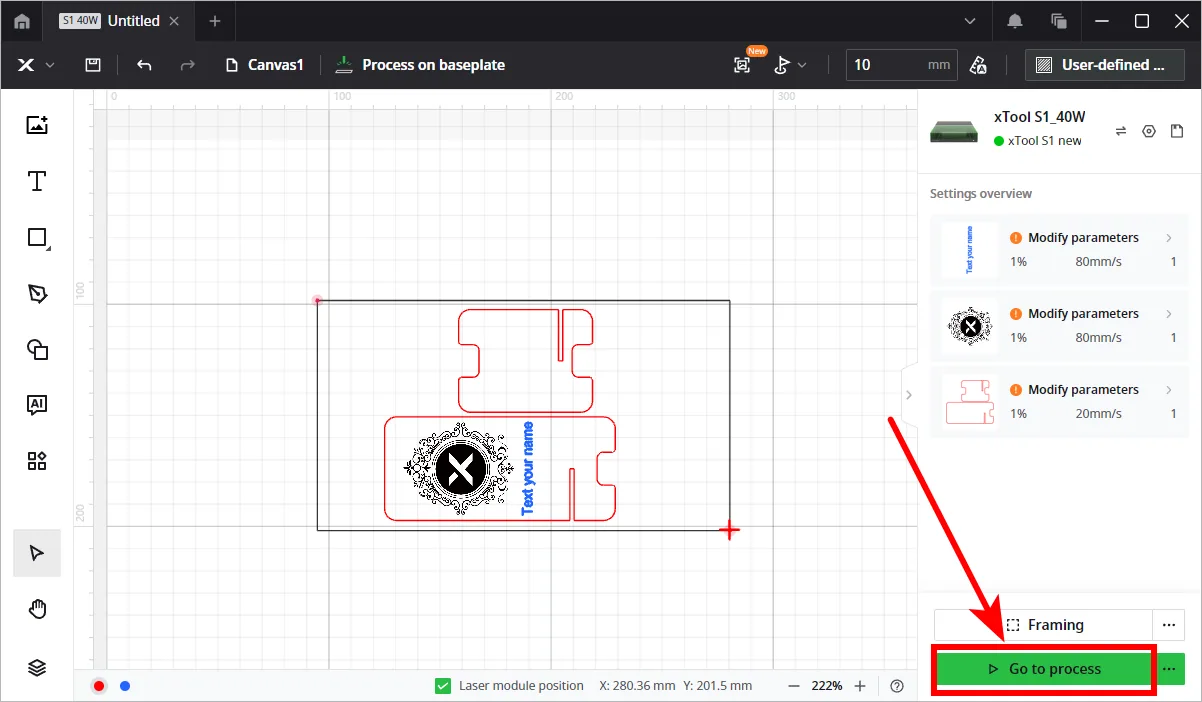The width and height of the screenshot is (1202, 702).
Task: Open the multi-window icon in title bar
Action: coord(1059,21)
